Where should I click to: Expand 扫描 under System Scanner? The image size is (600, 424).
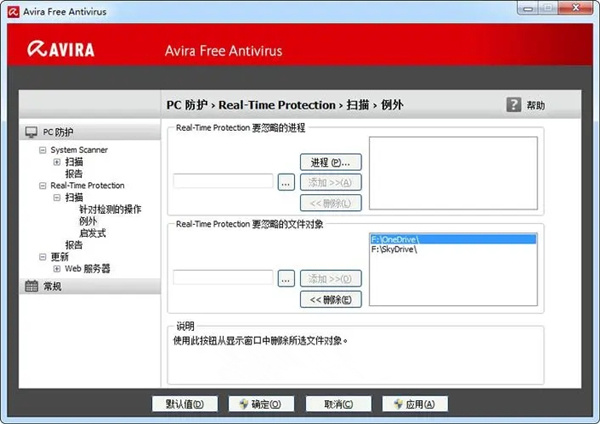(57, 162)
